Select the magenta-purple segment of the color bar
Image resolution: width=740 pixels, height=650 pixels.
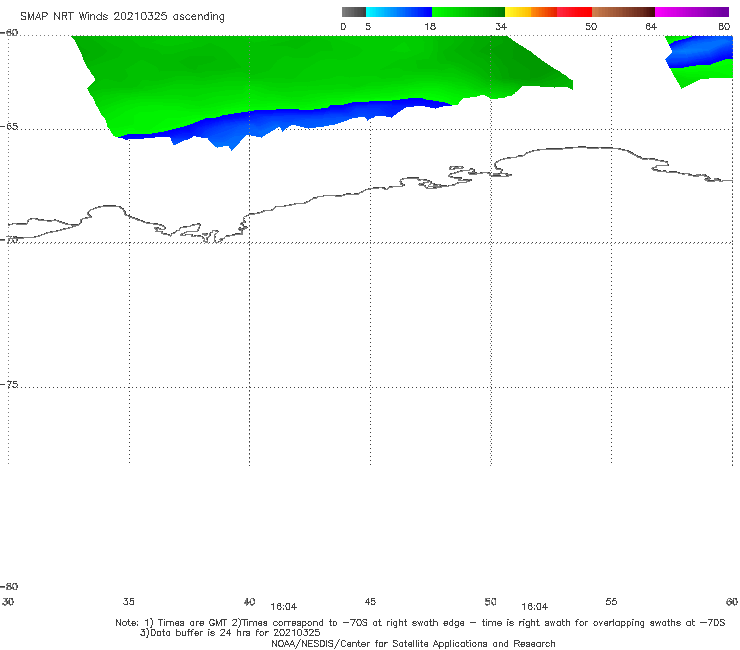(692, 12)
